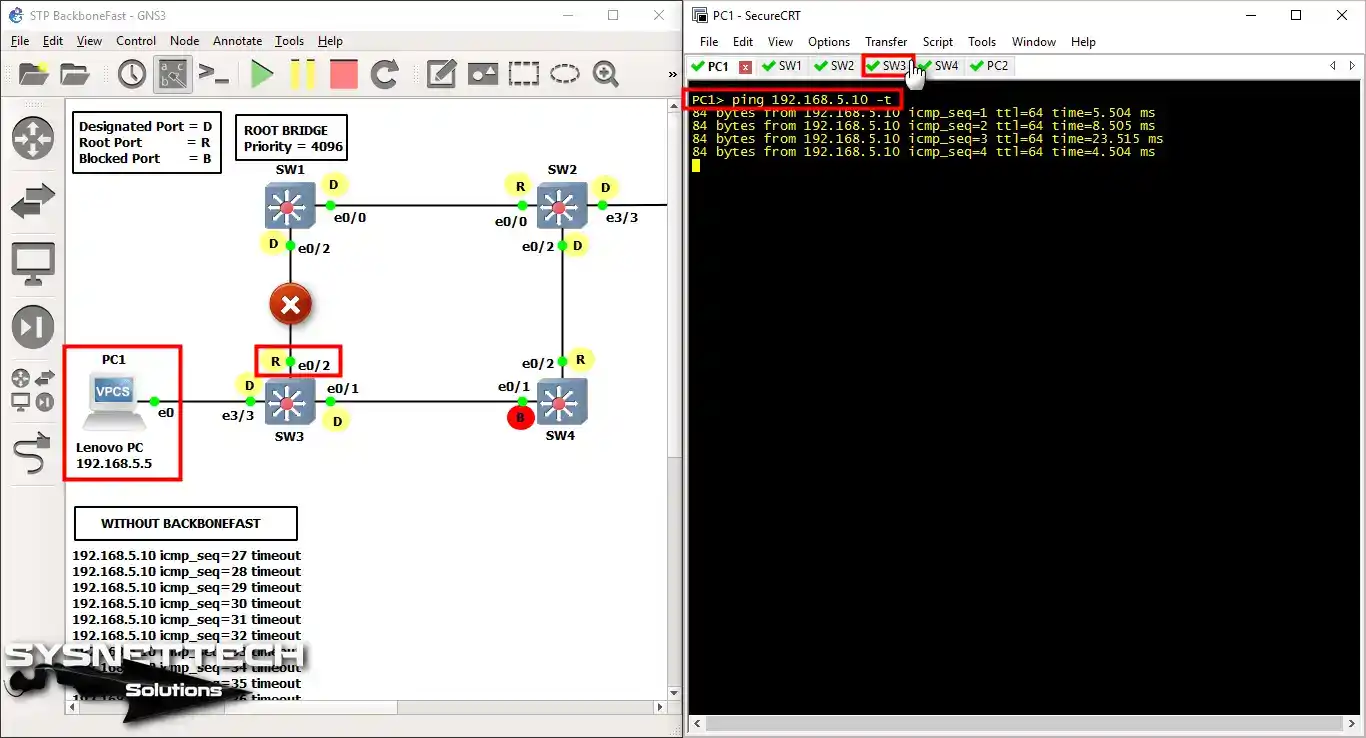This screenshot has height=738, width=1366.
Task: Browse all devices in the GNS3 device dock
Action: coord(33,390)
